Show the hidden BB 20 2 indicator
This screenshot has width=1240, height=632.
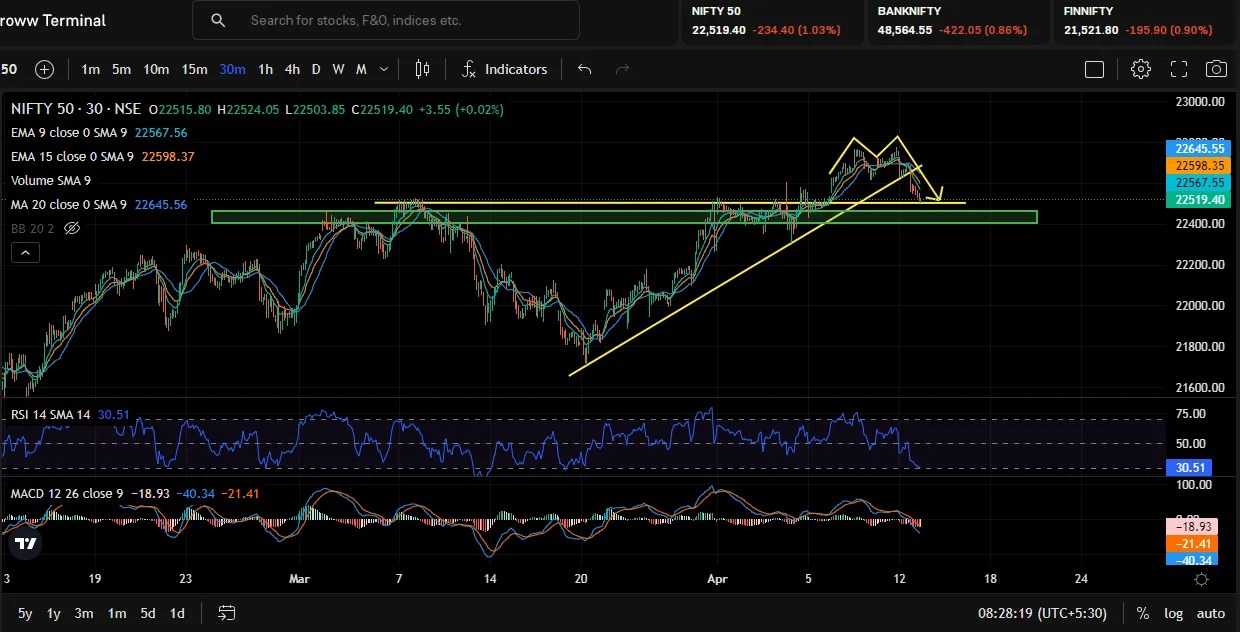point(71,228)
